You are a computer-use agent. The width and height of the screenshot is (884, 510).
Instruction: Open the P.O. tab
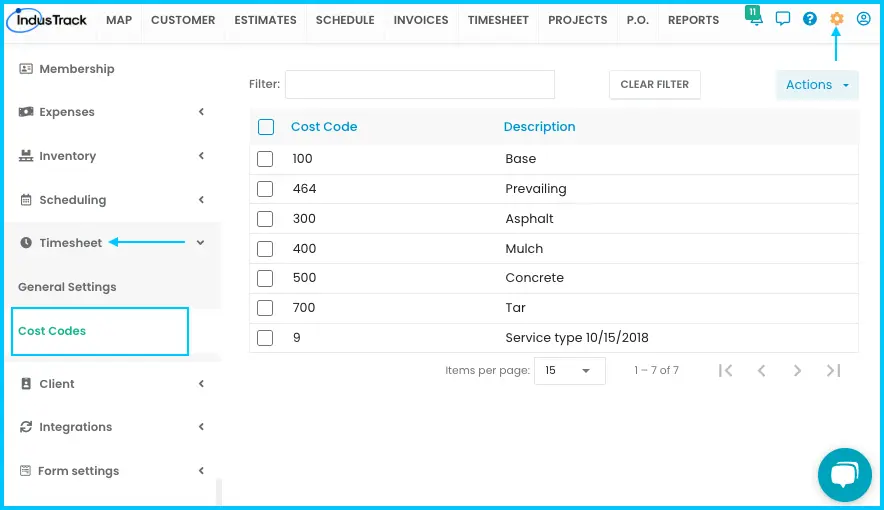pos(638,20)
